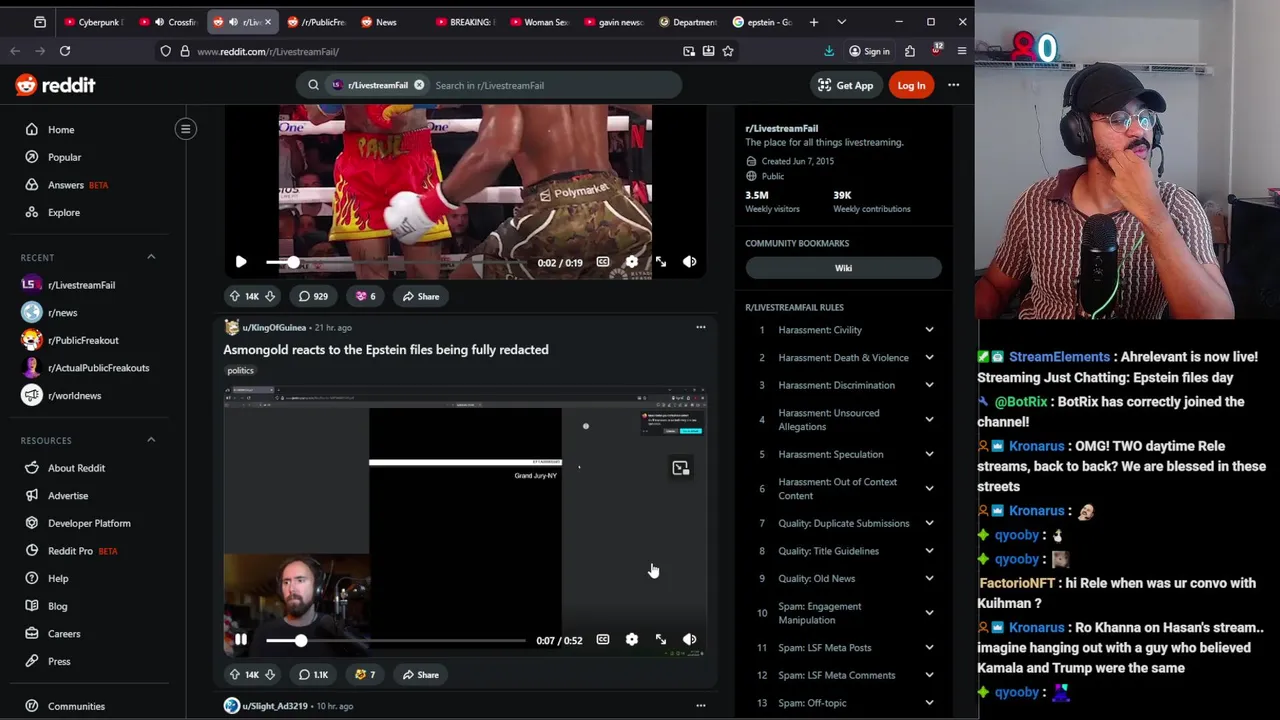Give an award on the boxing post
The width and height of the screenshot is (1280, 720).
(365, 296)
